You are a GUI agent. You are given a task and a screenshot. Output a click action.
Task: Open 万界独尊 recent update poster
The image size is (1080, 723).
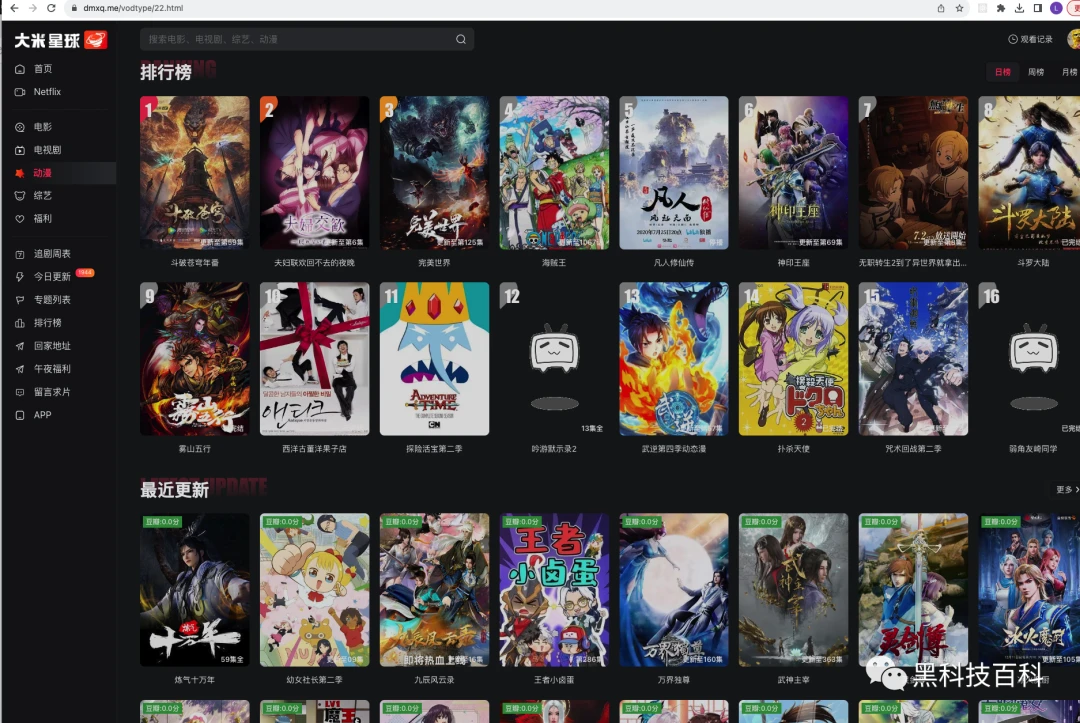[674, 590]
